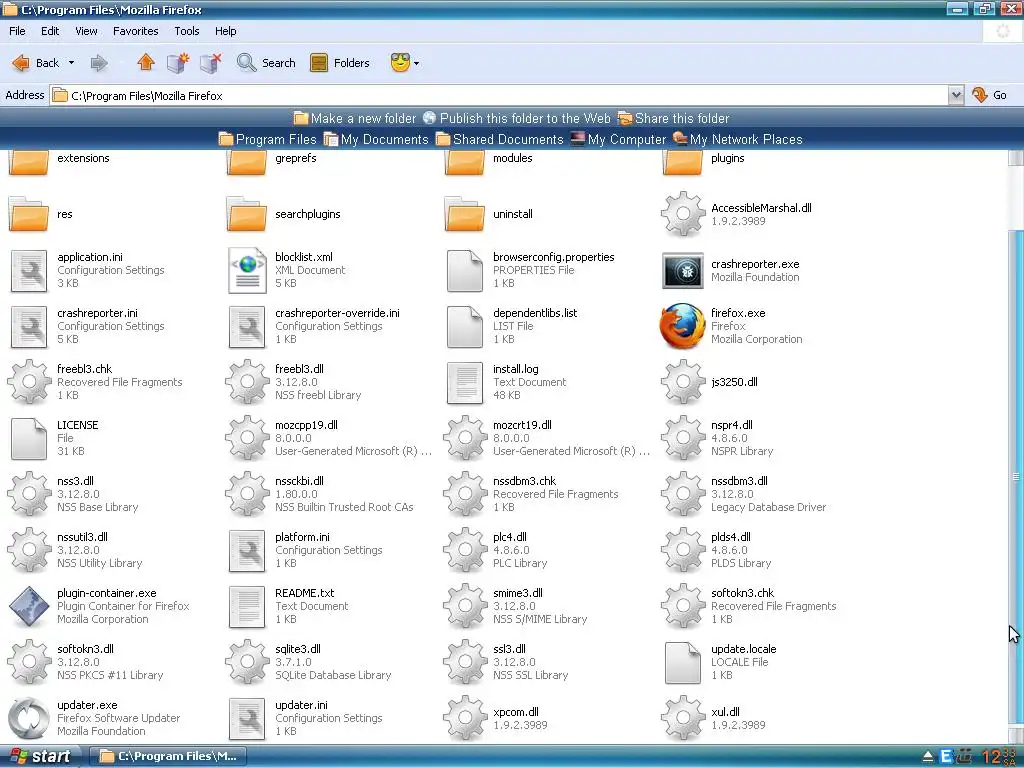This screenshot has height=768, width=1024.
Task: Select the platform.ini file name
Action: pos(302,537)
